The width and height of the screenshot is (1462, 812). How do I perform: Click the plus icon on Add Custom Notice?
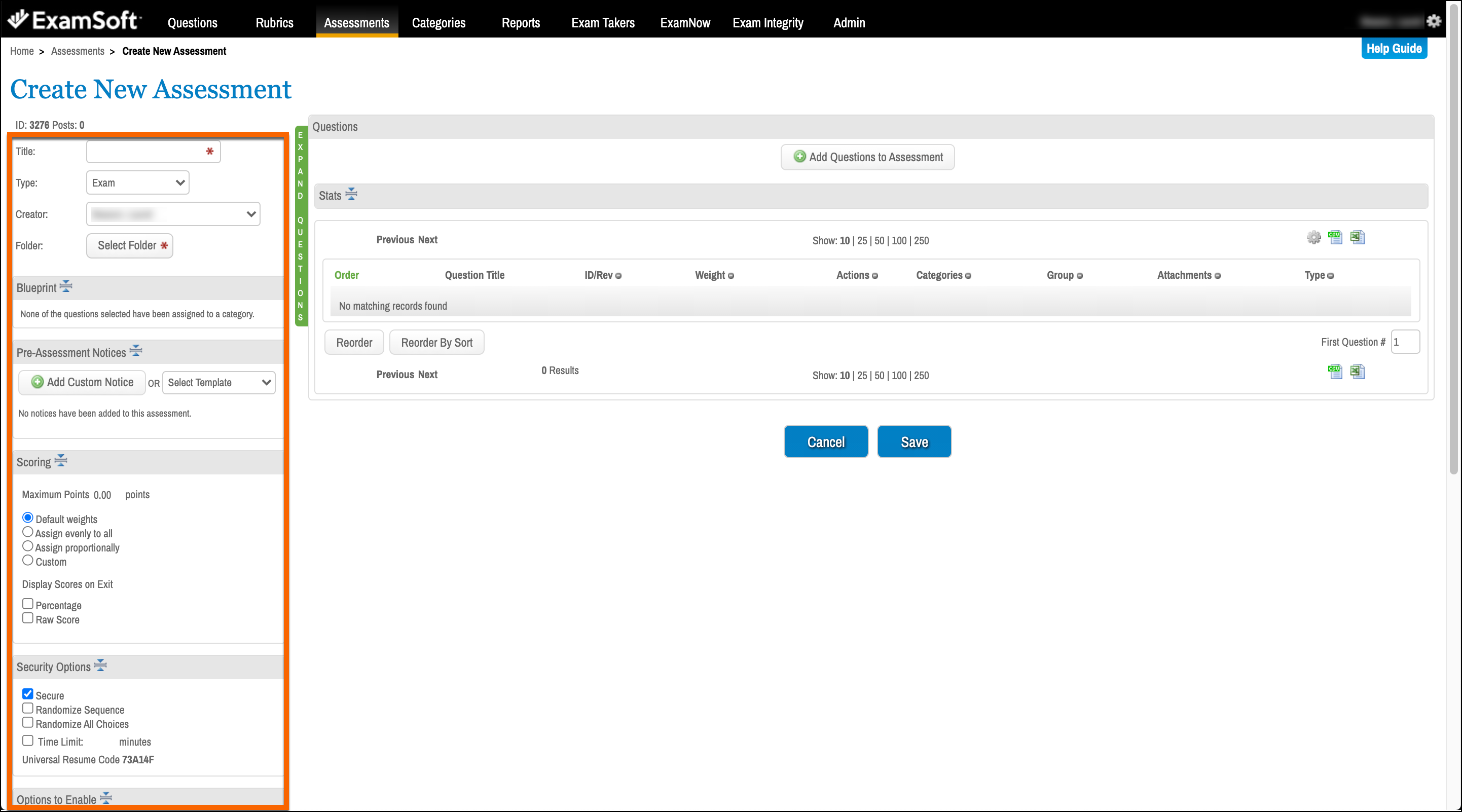(x=38, y=382)
